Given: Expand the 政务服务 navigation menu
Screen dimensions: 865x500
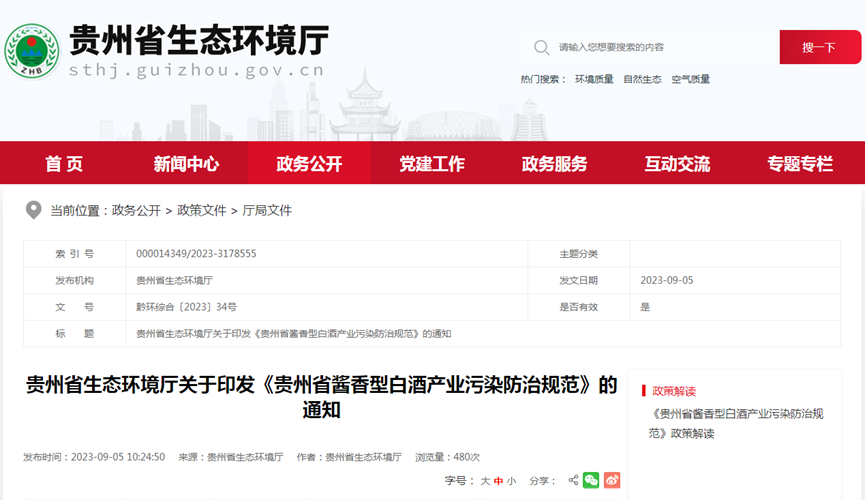Looking at the screenshot, I should click(554, 164).
